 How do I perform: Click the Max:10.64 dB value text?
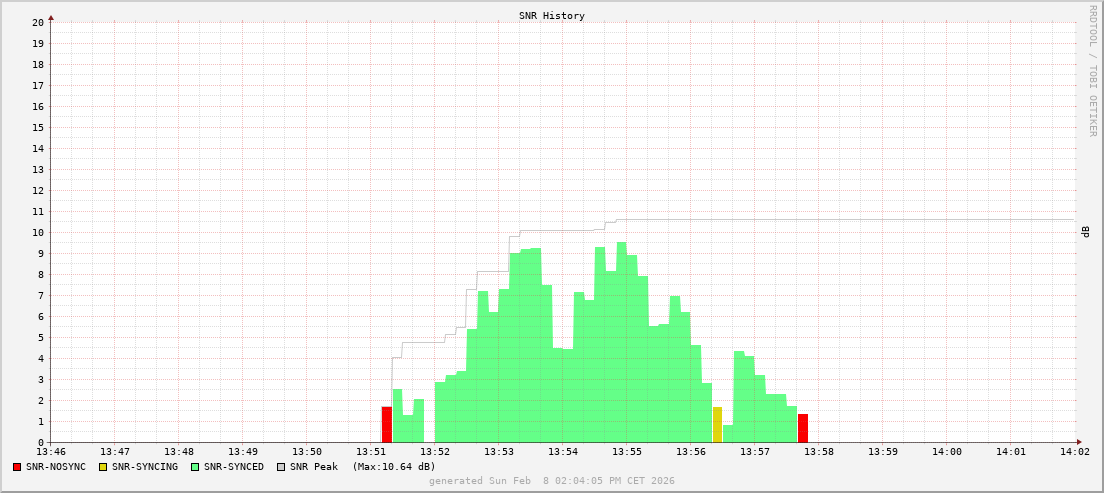coord(393,467)
